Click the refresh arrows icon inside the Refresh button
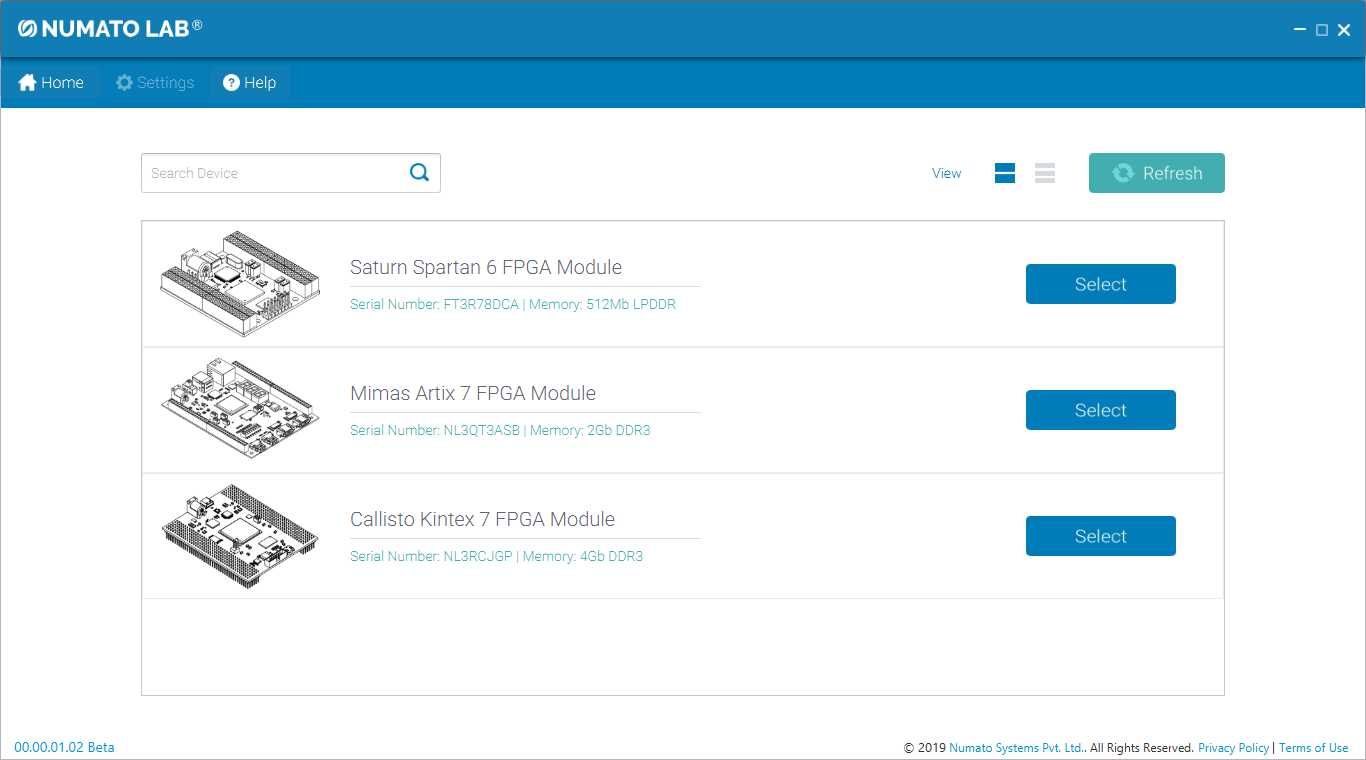The width and height of the screenshot is (1366, 760). [x=1124, y=172]
